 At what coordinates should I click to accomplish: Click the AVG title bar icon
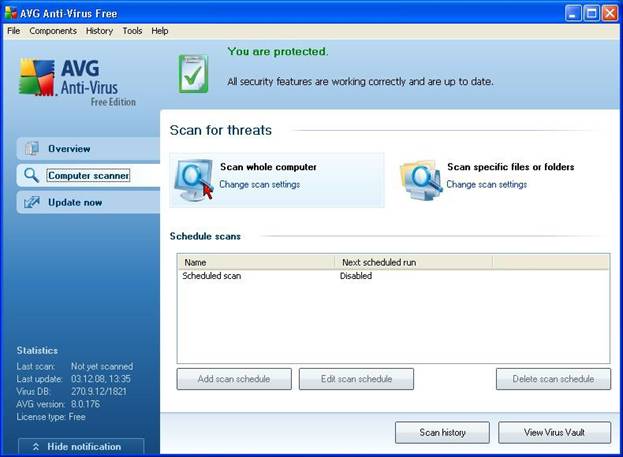click(11, 13)
